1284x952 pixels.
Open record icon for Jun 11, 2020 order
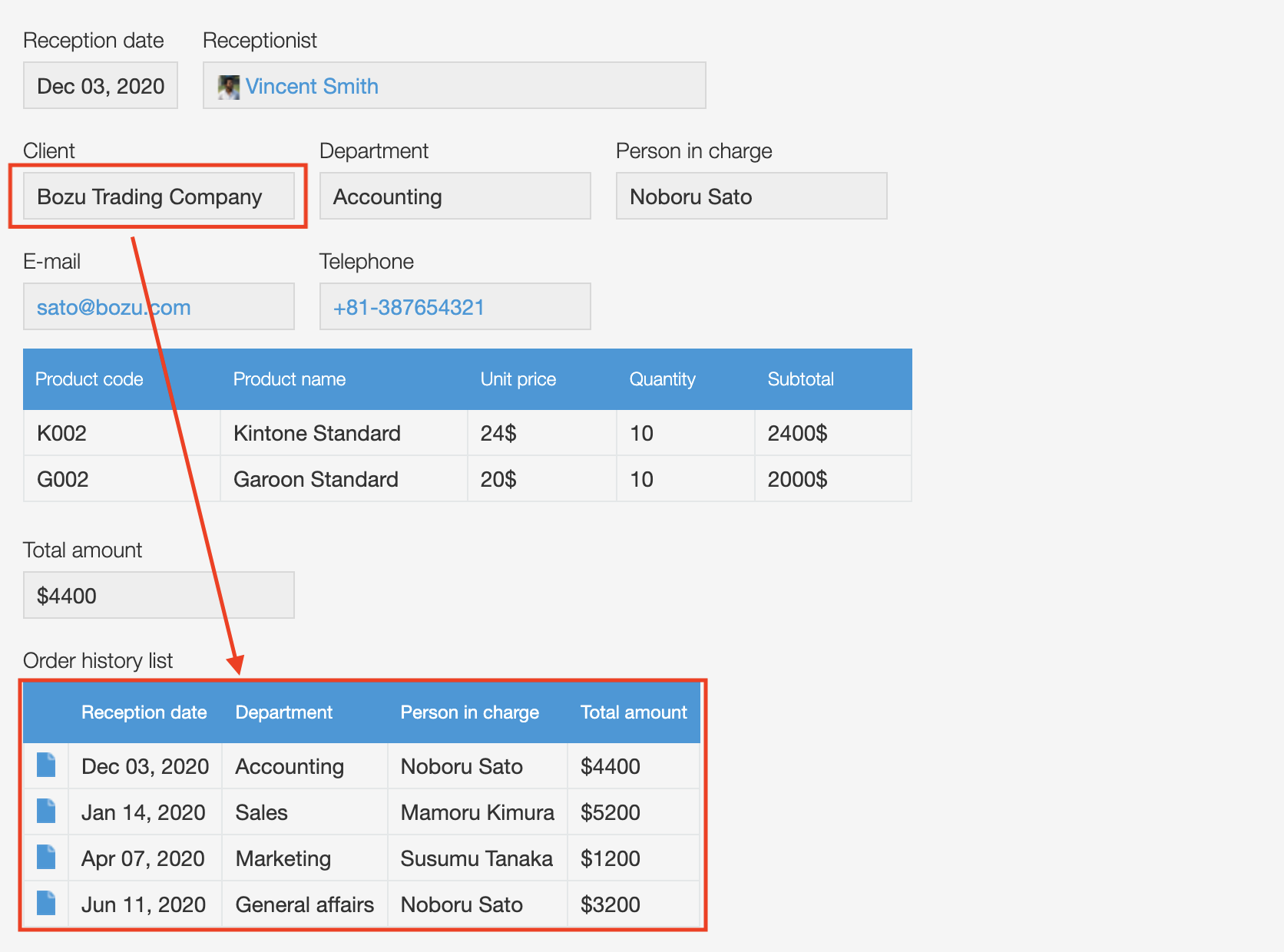coord(46,904)
